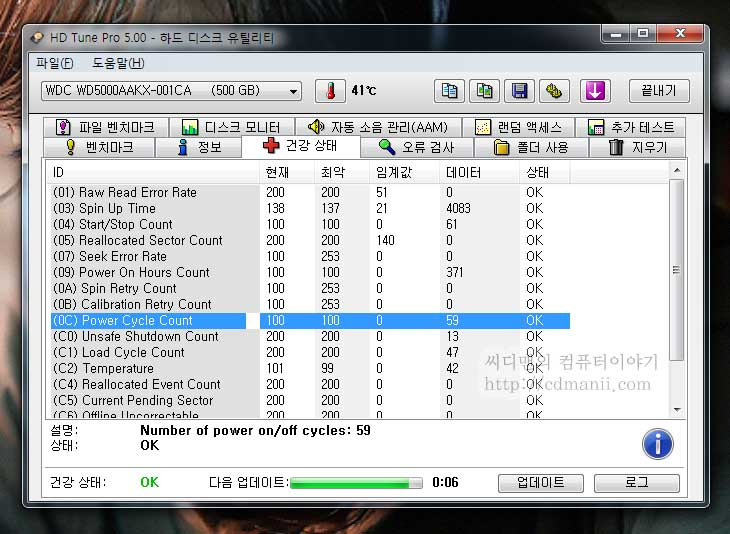This screenshot has height=534, width=730.
Task: Switch to the 오류 검사 tab
Action: 416,147
